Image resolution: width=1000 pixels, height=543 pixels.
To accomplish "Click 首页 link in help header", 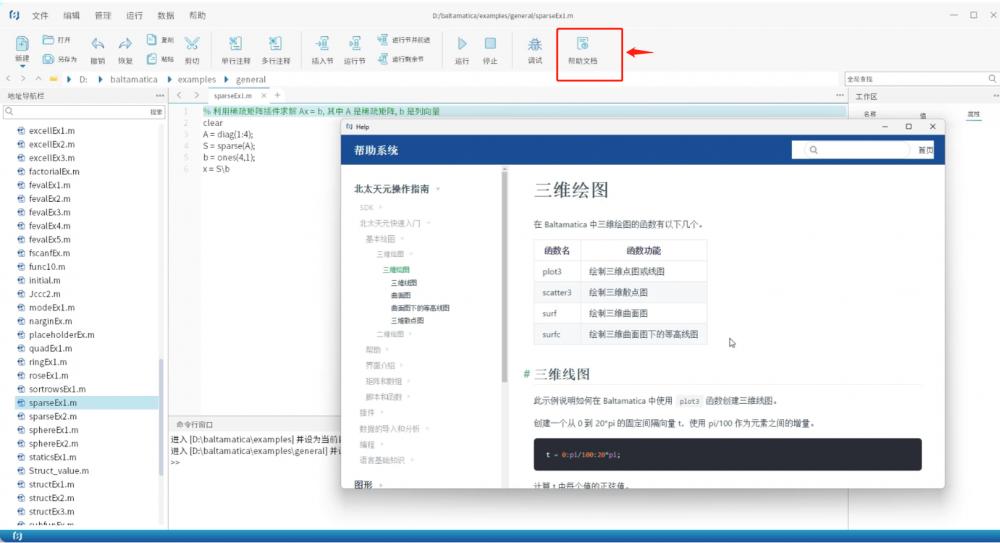I will click(925, 150).
